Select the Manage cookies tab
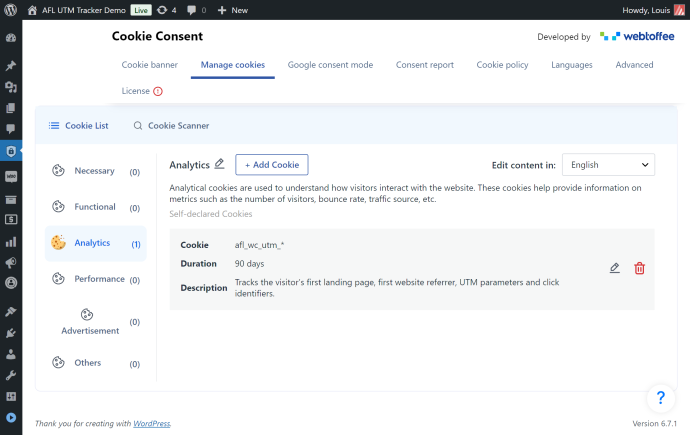 point(233,65)
